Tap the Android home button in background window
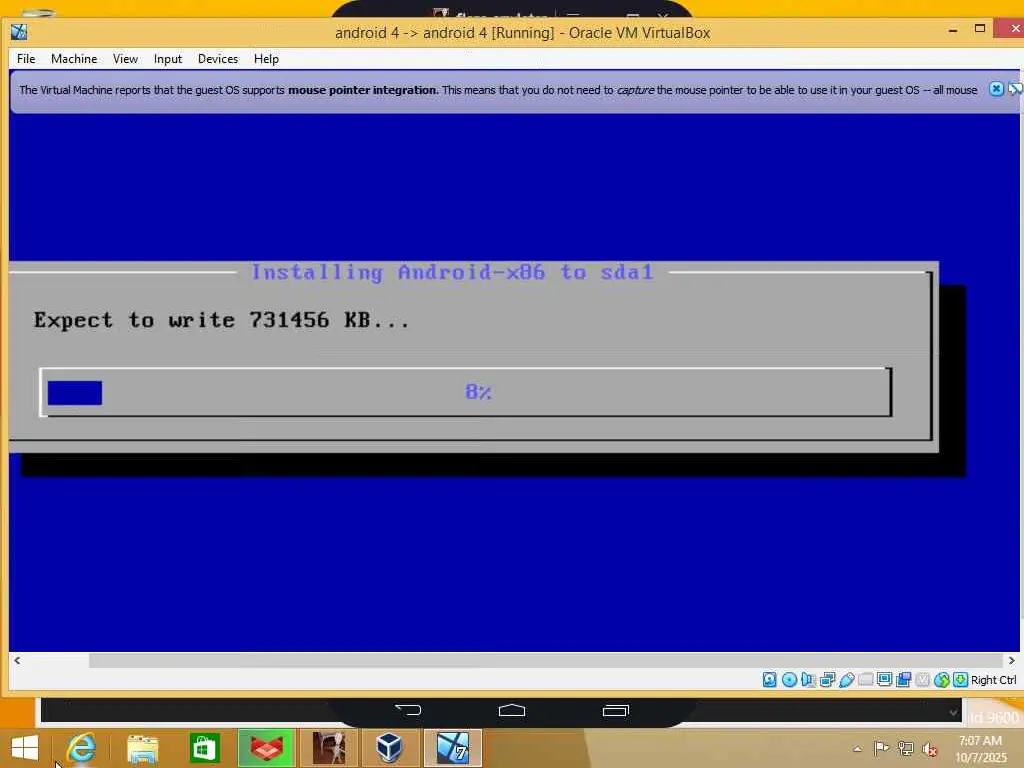The height and width of the screenshot is (768, 1024). (512, 710)
